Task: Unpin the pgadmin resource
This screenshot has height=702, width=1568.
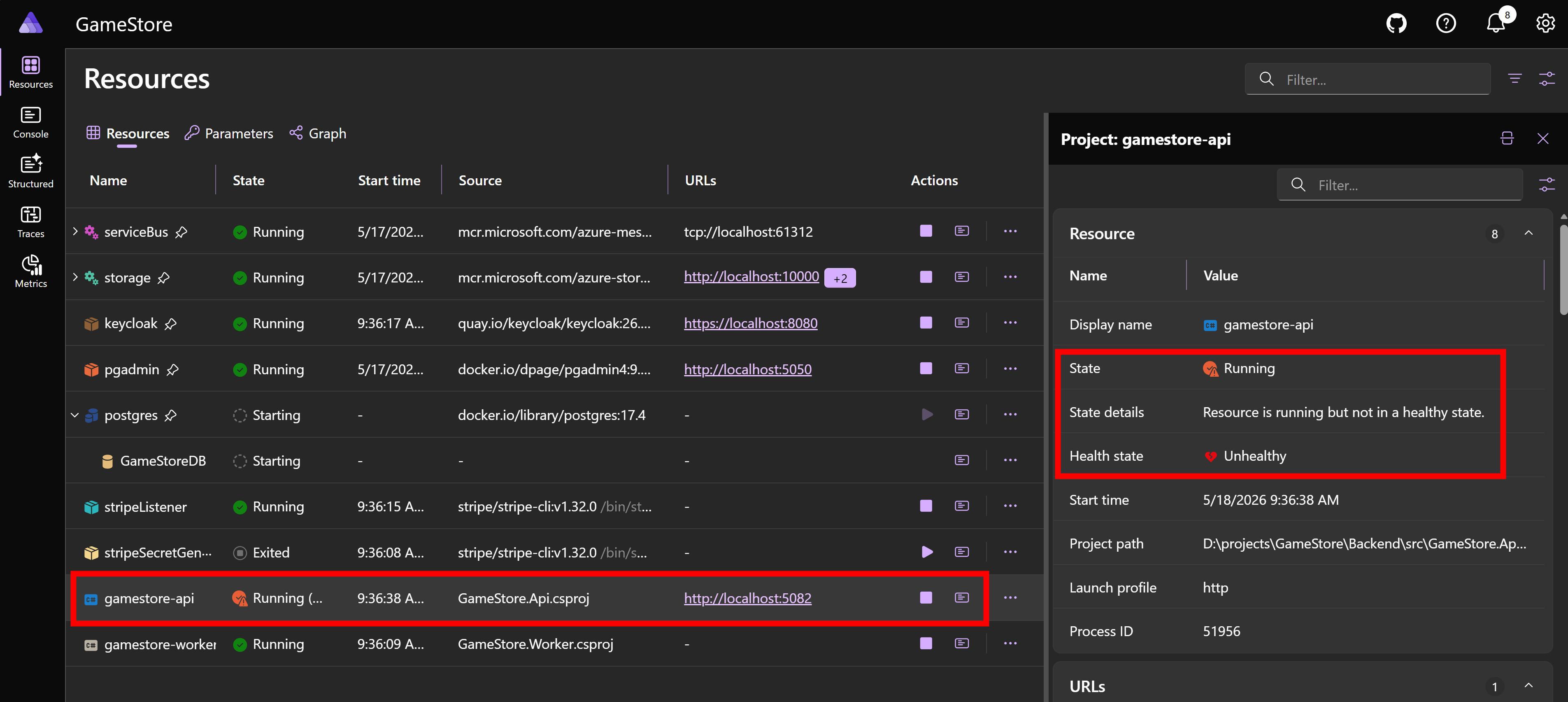Action: pyautogui.click(x=172, y=370)
